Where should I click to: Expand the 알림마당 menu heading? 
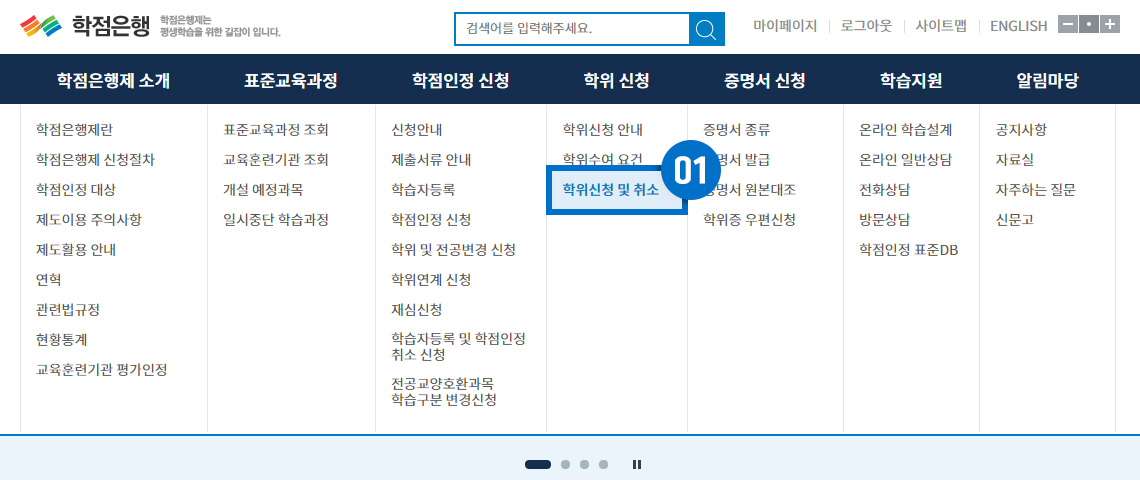point(1047,81)
